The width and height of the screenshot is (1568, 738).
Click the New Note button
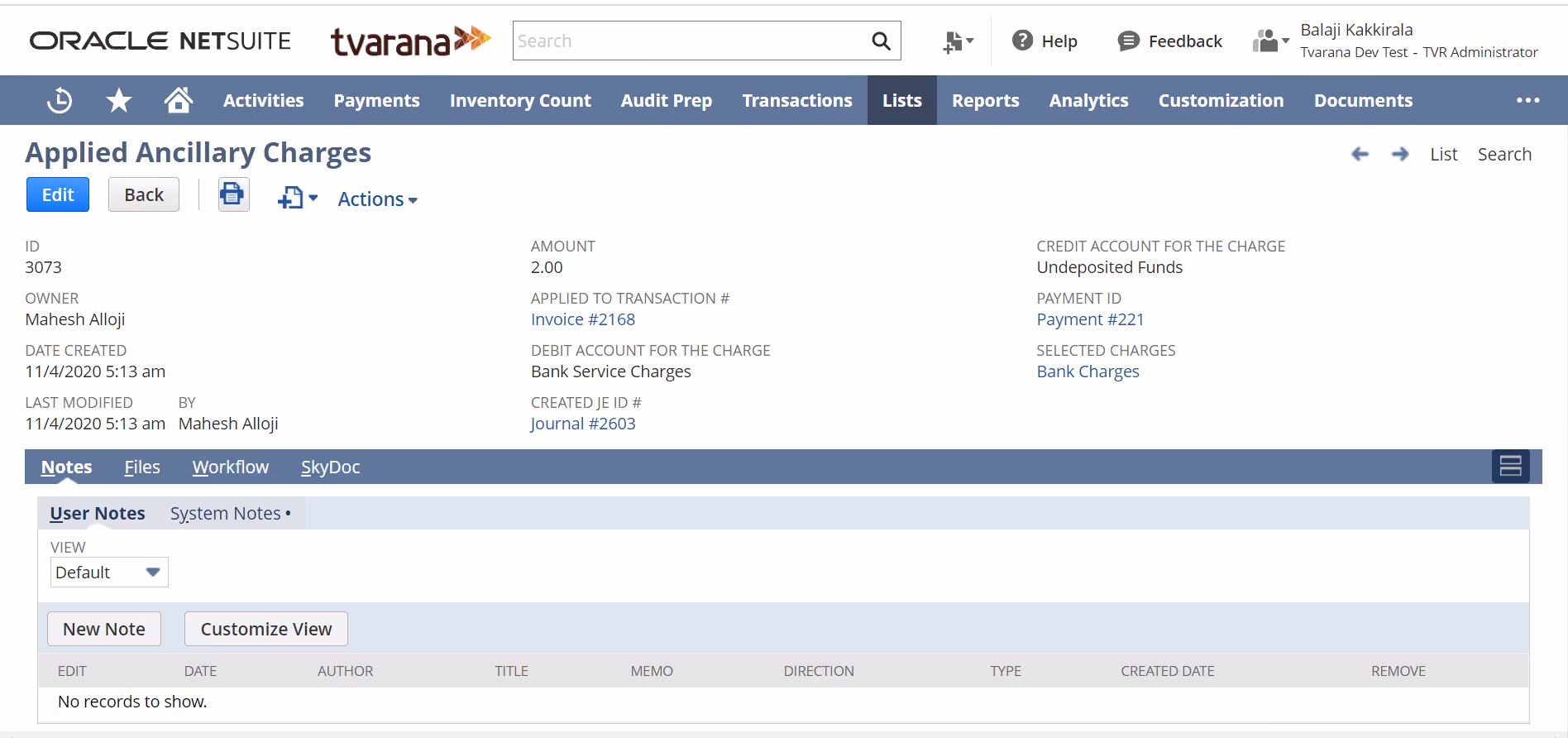(104, 629)
